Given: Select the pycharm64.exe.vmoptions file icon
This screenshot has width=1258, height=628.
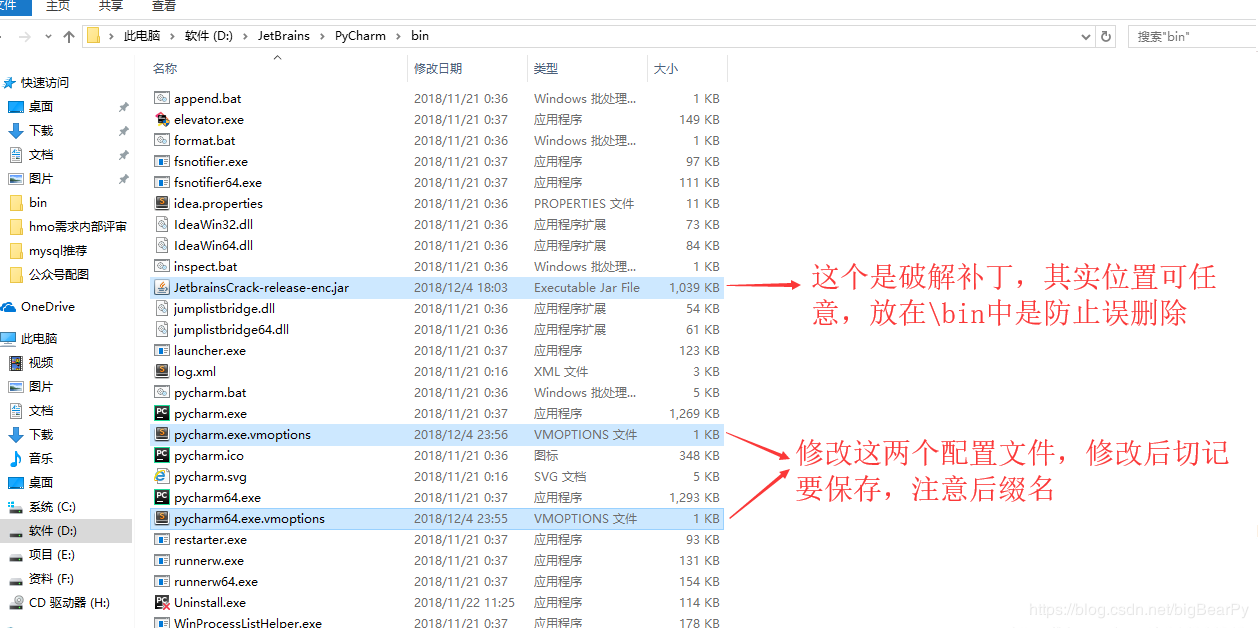Looking at the screenshot, I should coord(162,518).
